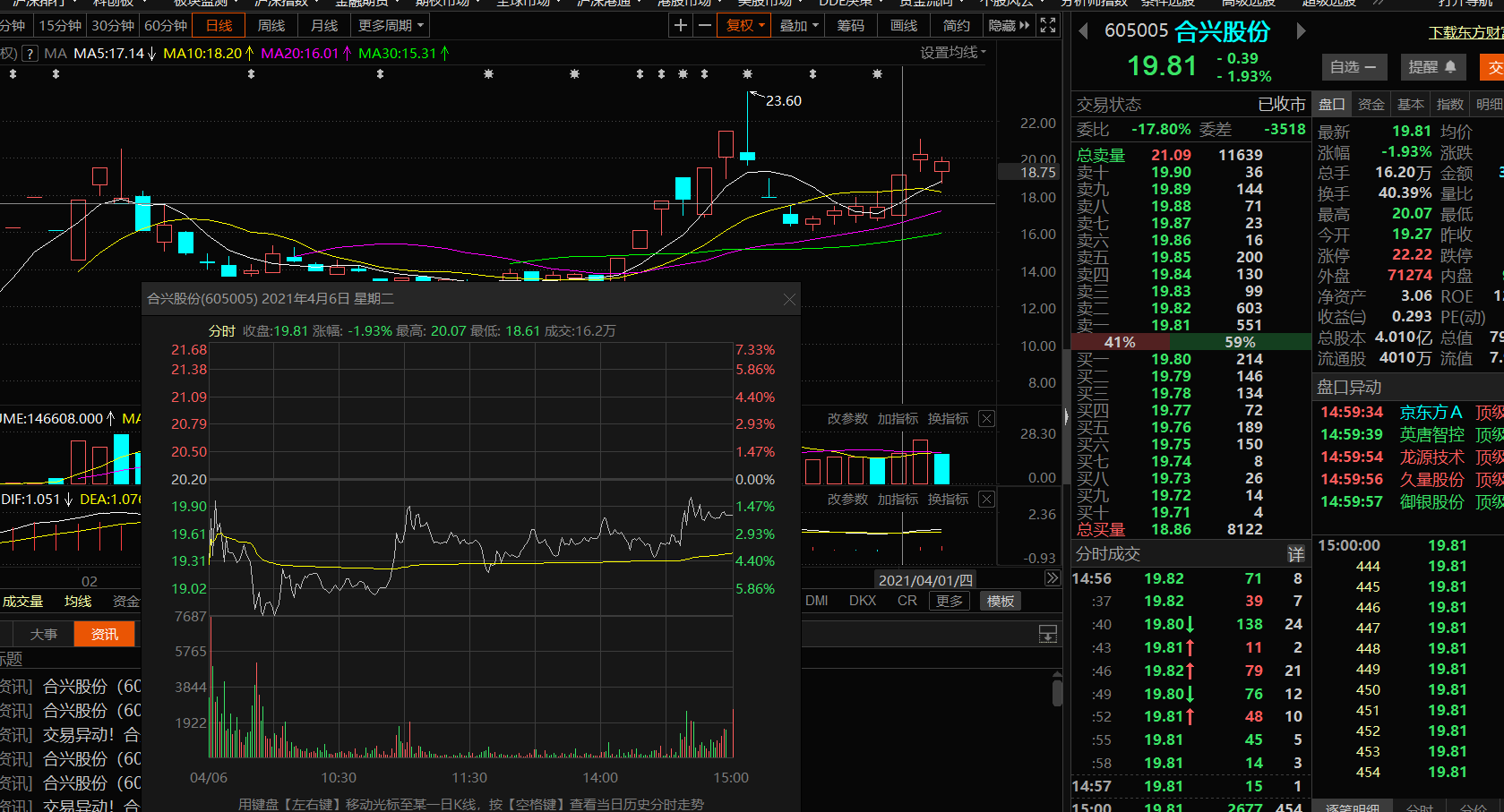The width and height of the screenshot is (1504, 812).
Task: Collapse the right panel via the splitter arrow
Action: tap(1066, 416)
